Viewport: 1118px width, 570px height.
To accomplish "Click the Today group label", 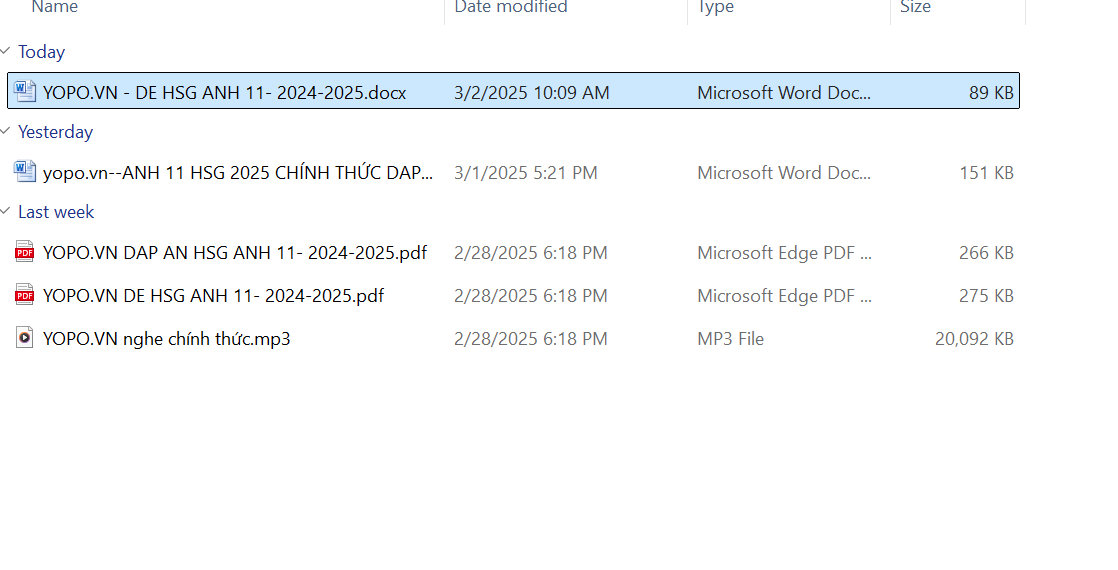I will (x=41, y=52).
